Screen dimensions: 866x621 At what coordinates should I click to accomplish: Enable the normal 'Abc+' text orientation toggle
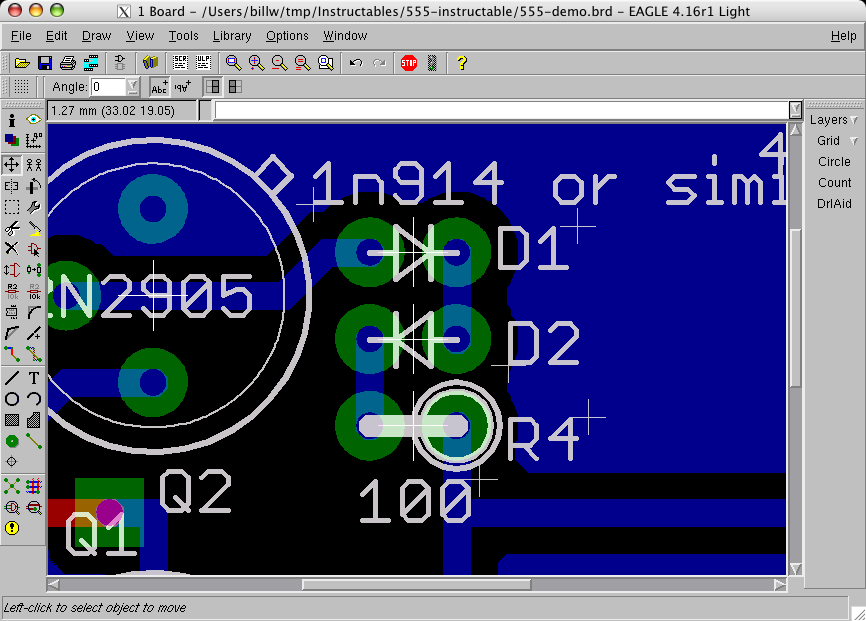pyautogui.click(x=160, y=87)
